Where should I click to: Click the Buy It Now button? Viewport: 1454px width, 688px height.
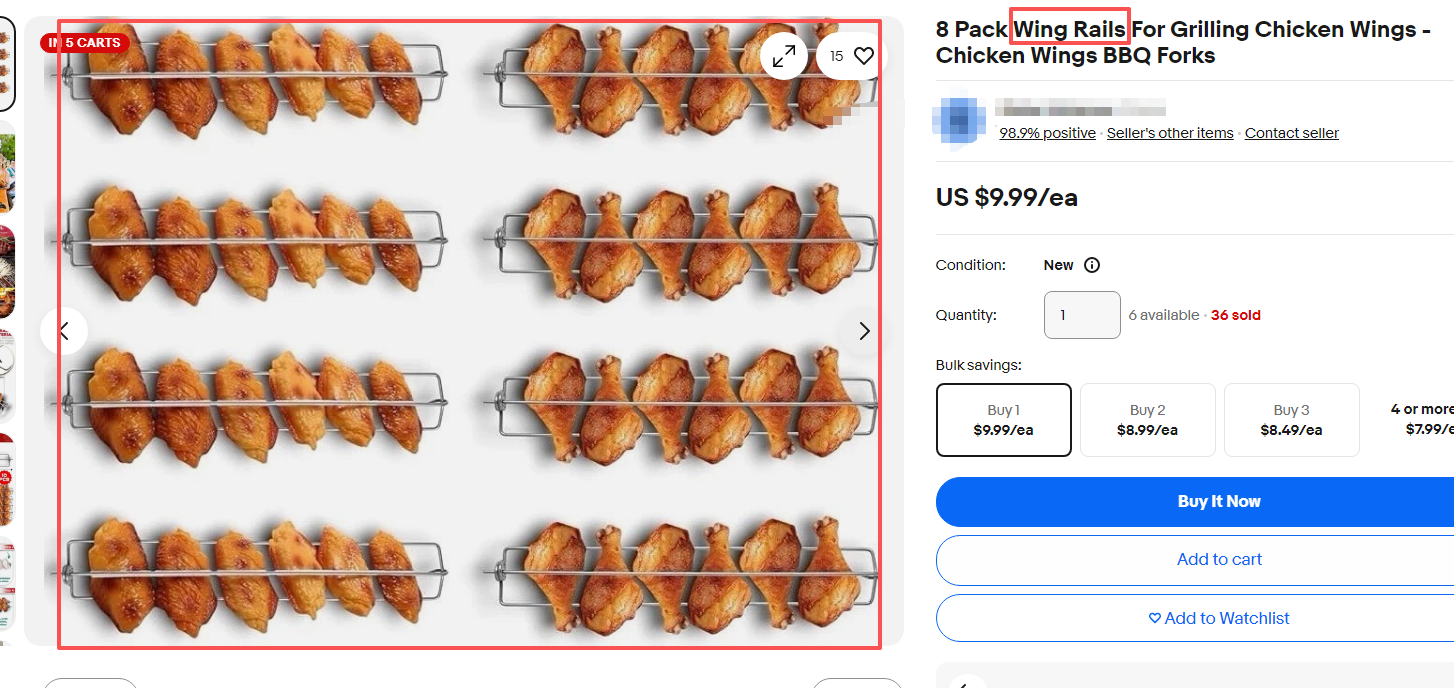pyautogui.click(x=1219, y=501)
